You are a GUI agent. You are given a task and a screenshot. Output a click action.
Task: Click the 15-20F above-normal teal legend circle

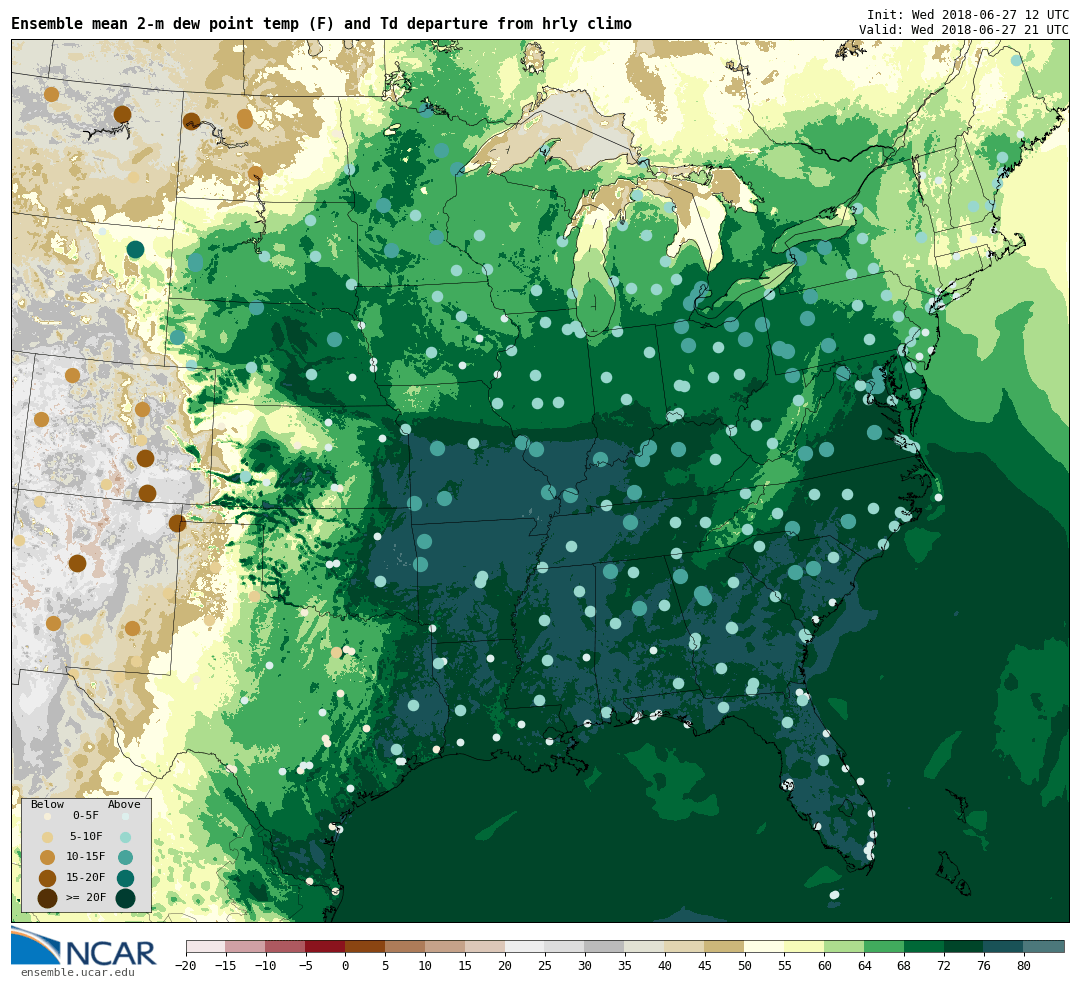(125, 878)
